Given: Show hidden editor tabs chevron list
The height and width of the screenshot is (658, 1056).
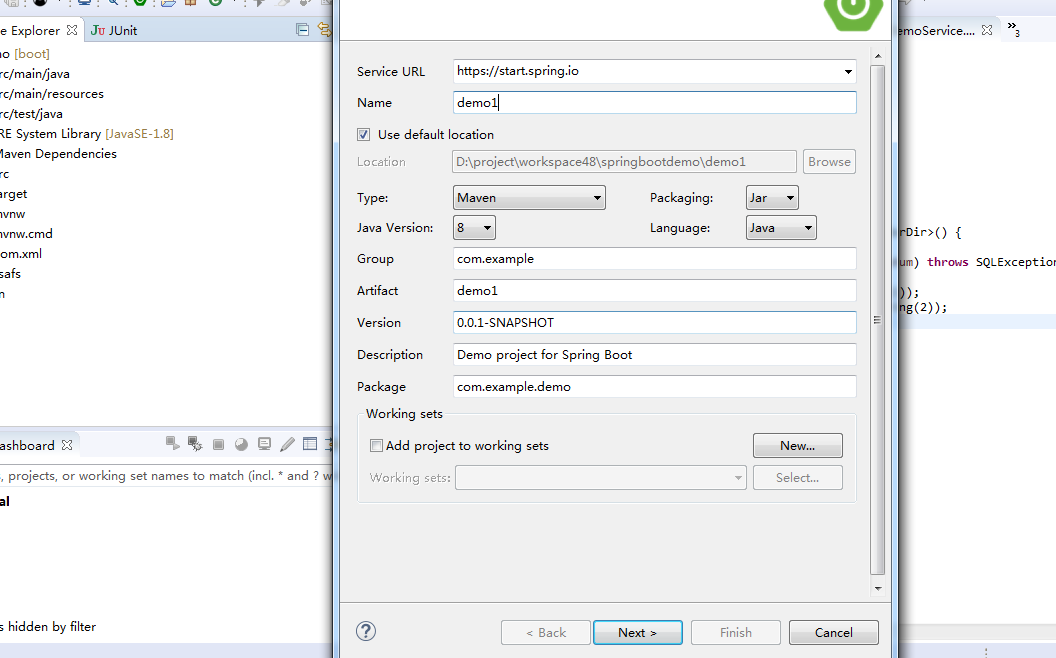Looking at the screenshot, I should (x=1014, y=28).
